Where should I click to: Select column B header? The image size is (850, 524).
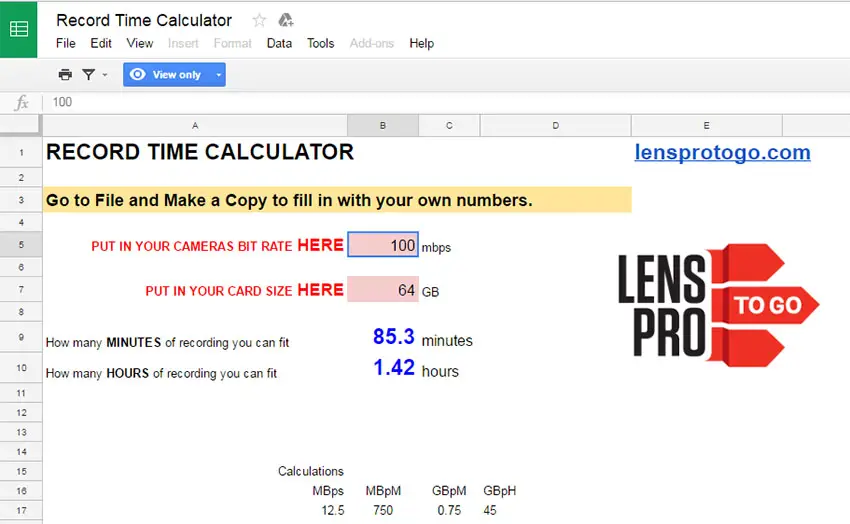pyautogui.click(x=383, y=126)
